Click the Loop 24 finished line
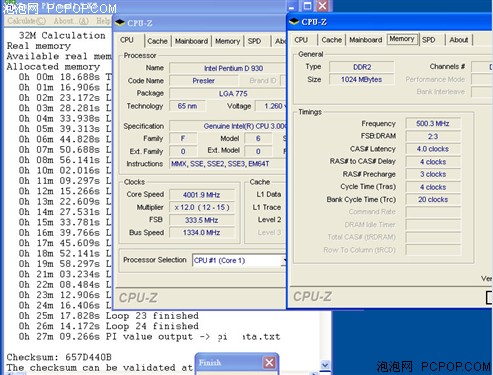493x375 pixels. pyautogui.click(x=109, y=326)
